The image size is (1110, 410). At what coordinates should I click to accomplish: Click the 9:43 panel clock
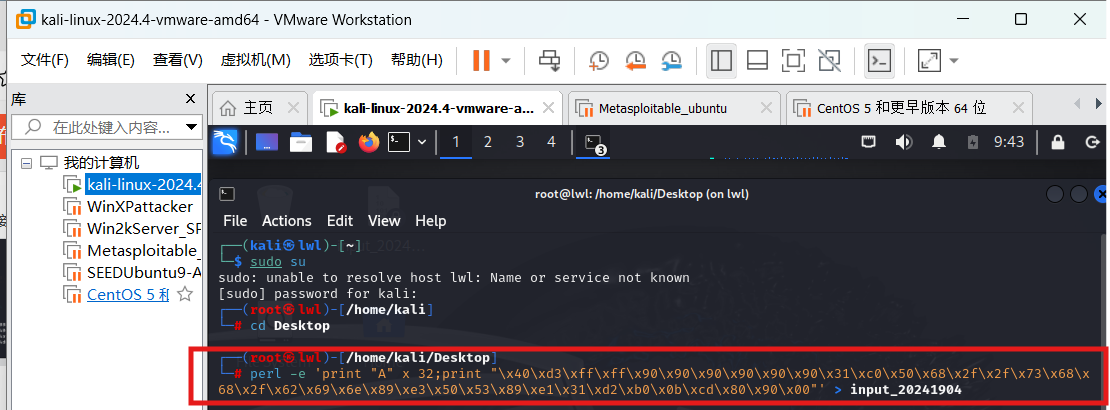[1009, 142]
